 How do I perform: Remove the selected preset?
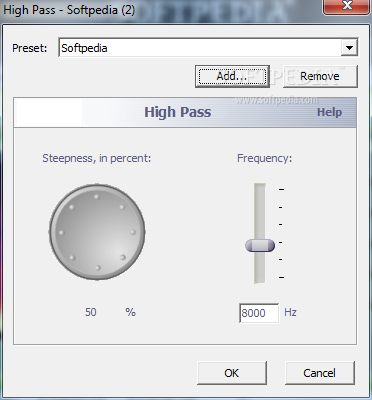320,76
